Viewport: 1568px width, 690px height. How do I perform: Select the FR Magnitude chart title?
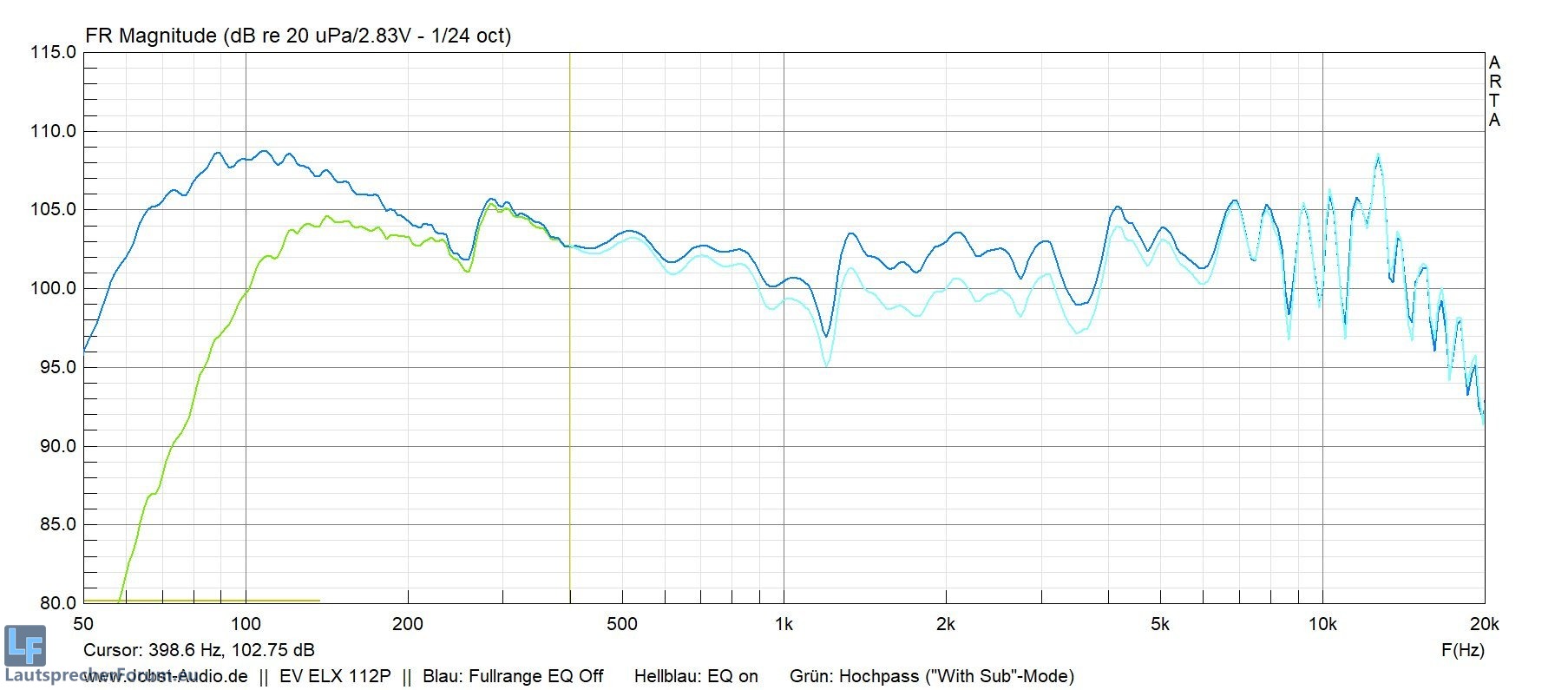298,36
